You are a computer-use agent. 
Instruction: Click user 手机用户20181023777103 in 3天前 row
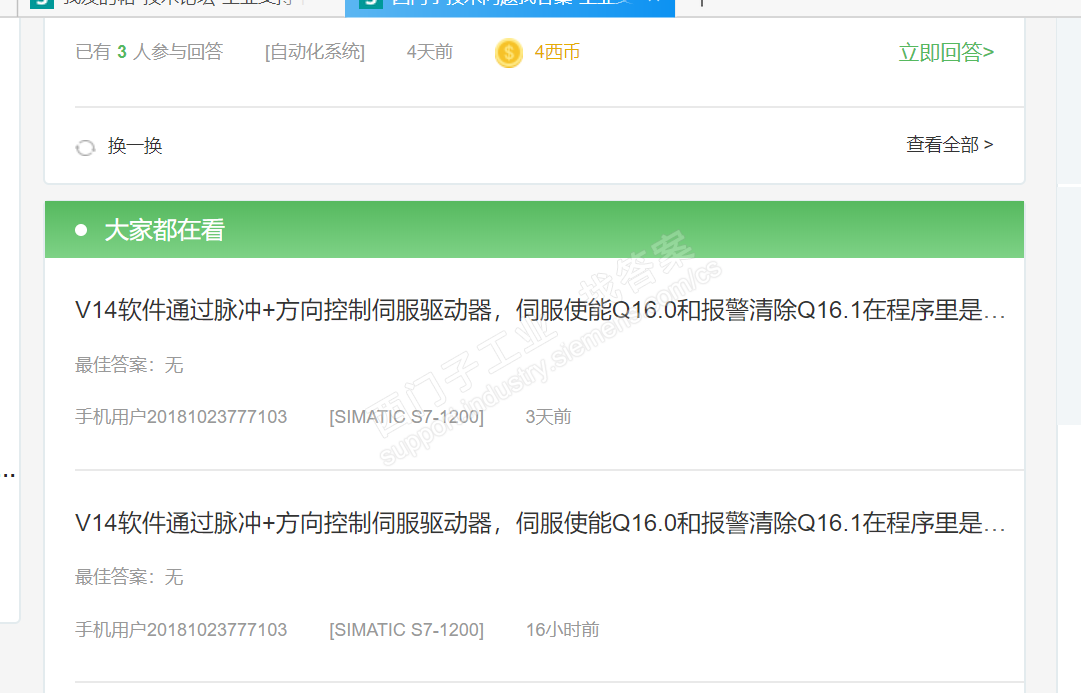(x=181, y=417)
